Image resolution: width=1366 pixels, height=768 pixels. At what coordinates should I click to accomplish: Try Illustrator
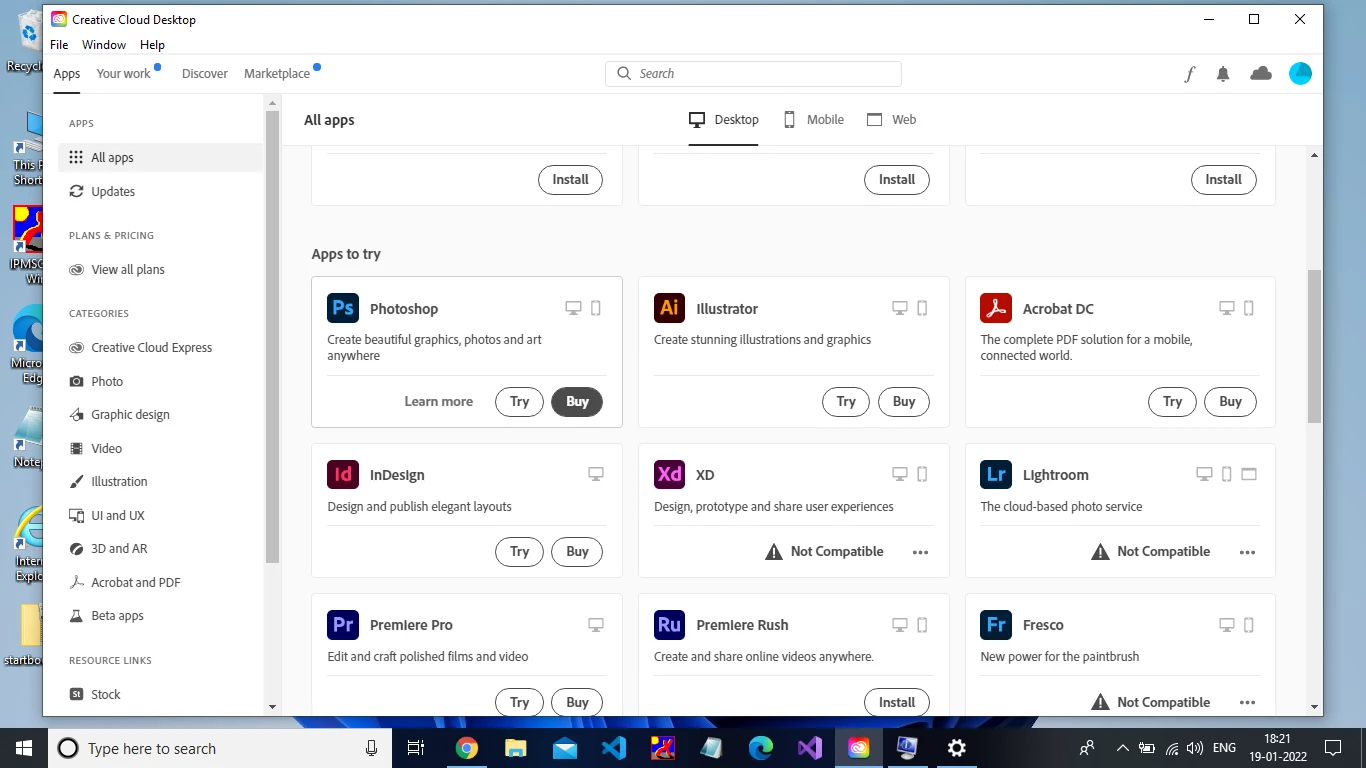coord(846,401)
